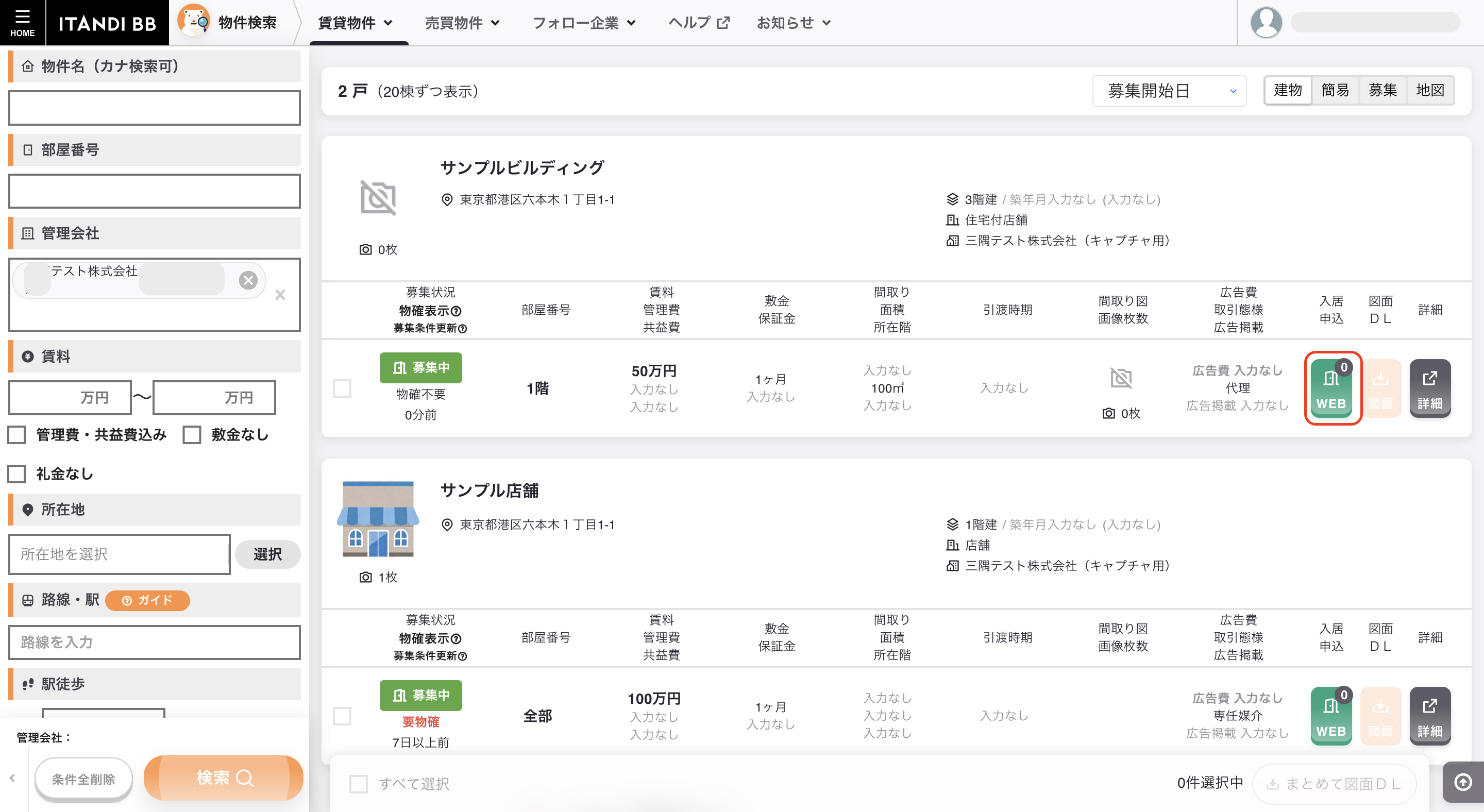Open the user profile avatar
The height and width of the screenshot is (812, 1484).
pyautogui.click(x=1266, y=23)
